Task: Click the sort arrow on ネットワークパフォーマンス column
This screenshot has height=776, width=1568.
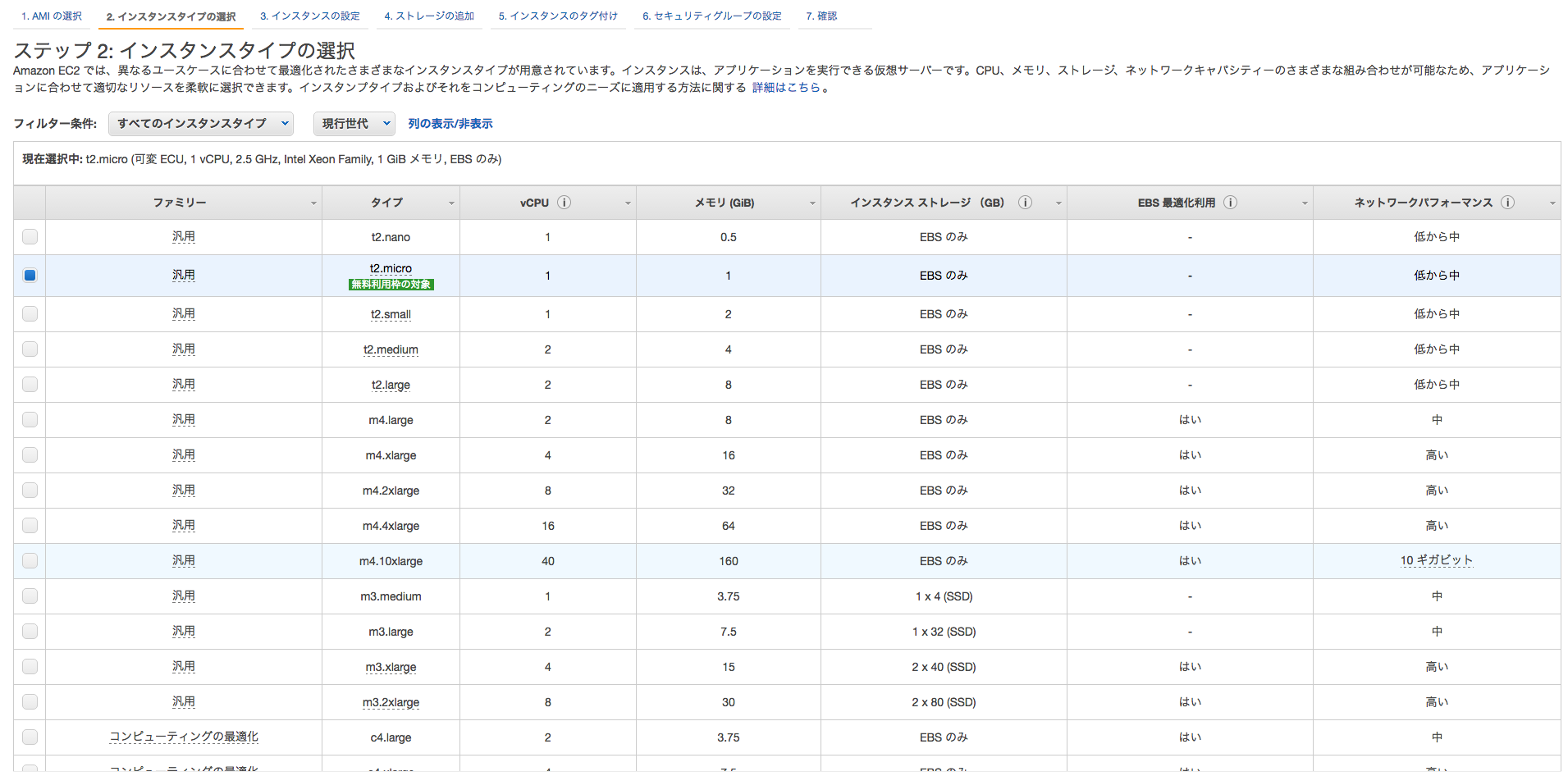Action: click(x=1552, y=203)
